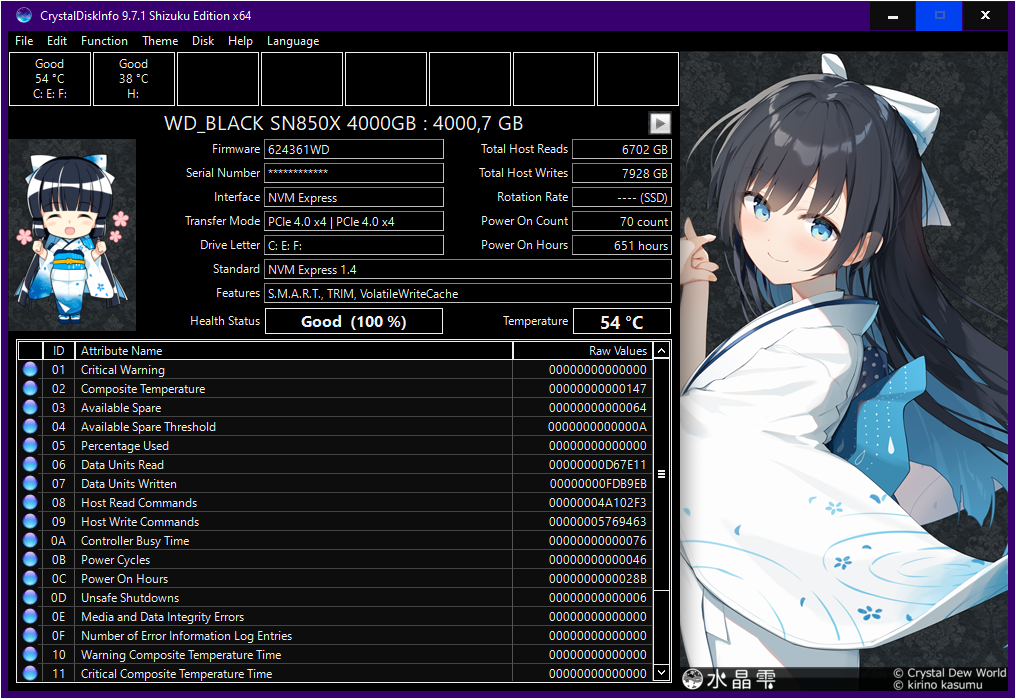Image resolution: width=1016 pixels, height=699 pixels.
Task: Open the Disk menu
Action: (203, 41)
